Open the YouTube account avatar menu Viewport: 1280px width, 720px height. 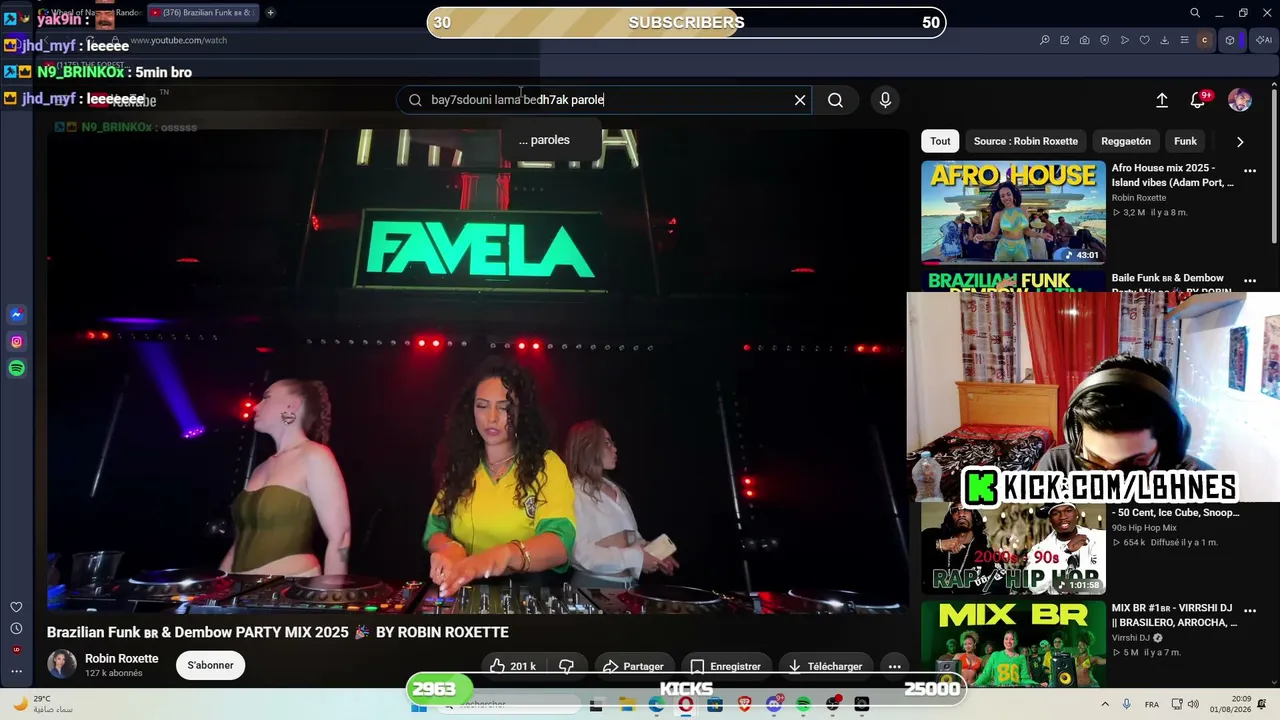click(x=1240, y=100)
